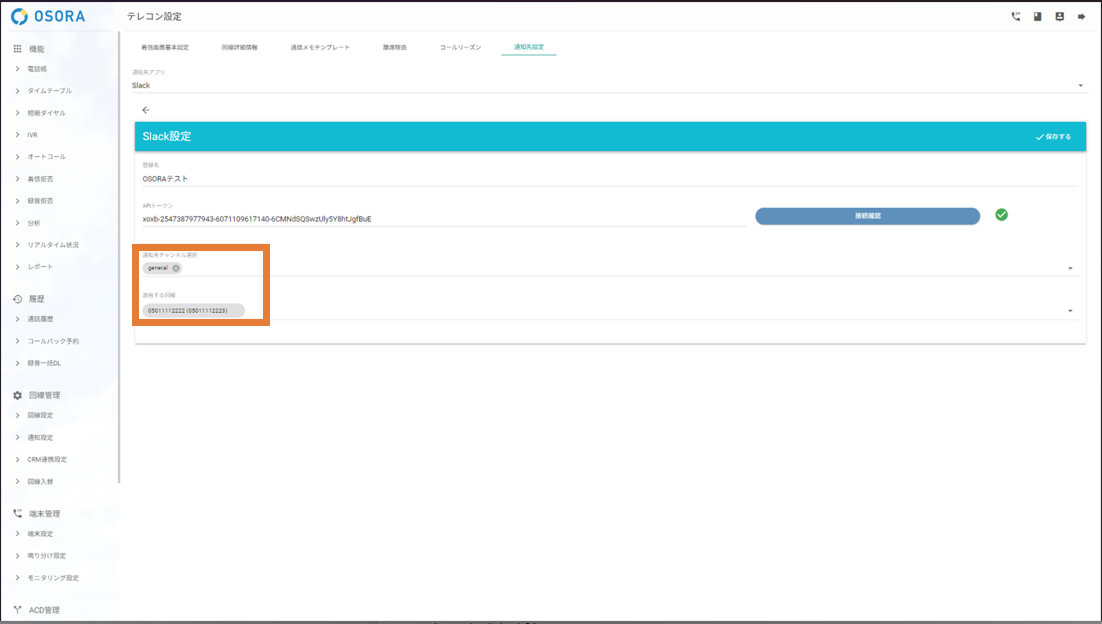Click the 保存する save button
Image resolution: width=1102 pixels, height=624 pixels.
click(1053, 137)
